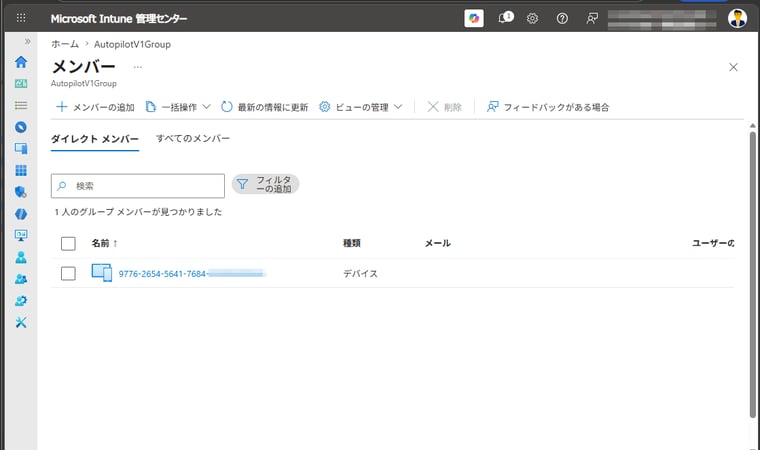Toggle the select-all checkbox in header
760x450 pixels.
click(x=68, y=243)
